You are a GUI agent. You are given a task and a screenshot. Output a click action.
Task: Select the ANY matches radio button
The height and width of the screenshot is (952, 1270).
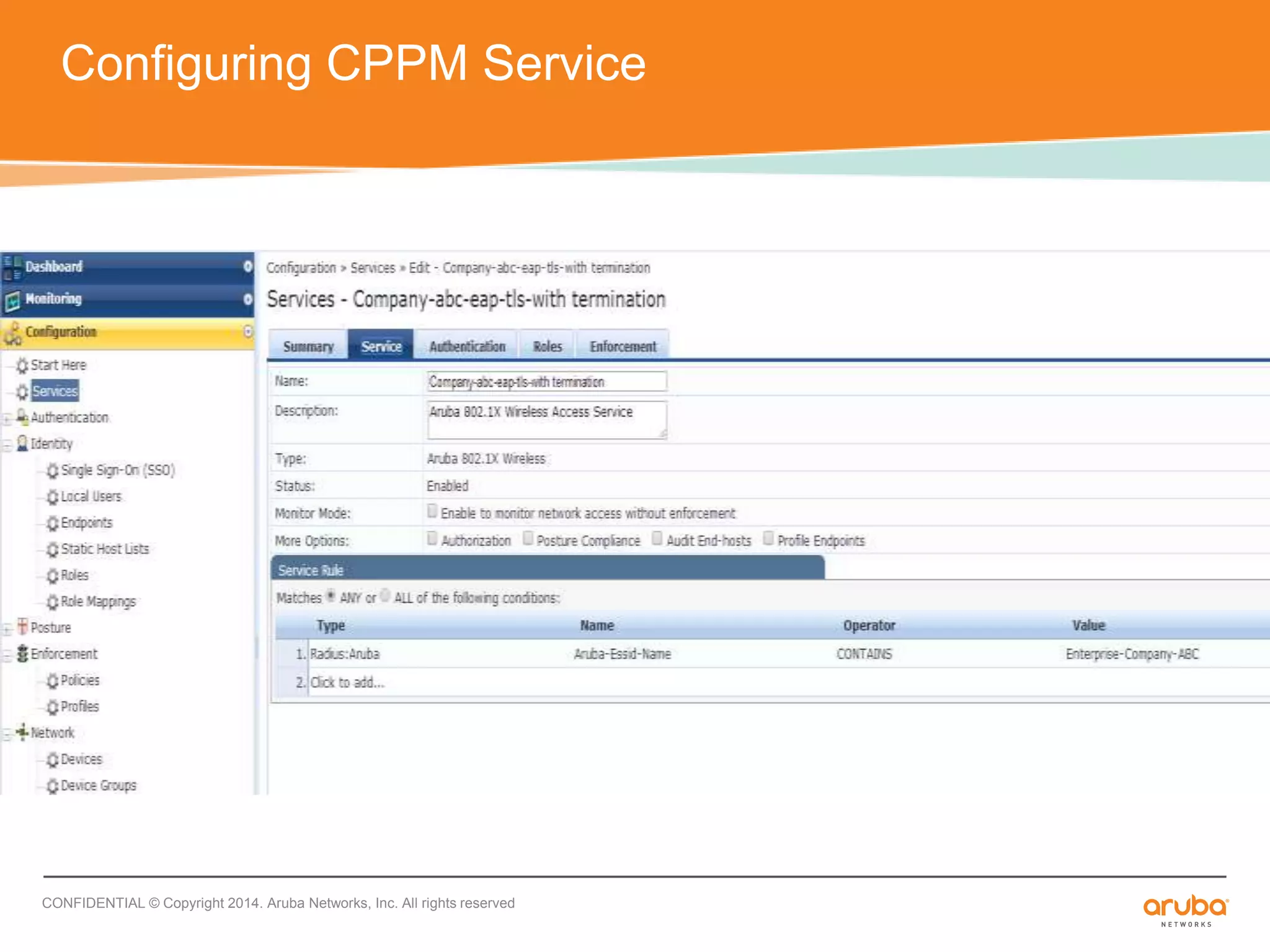[x=331, y=596]
